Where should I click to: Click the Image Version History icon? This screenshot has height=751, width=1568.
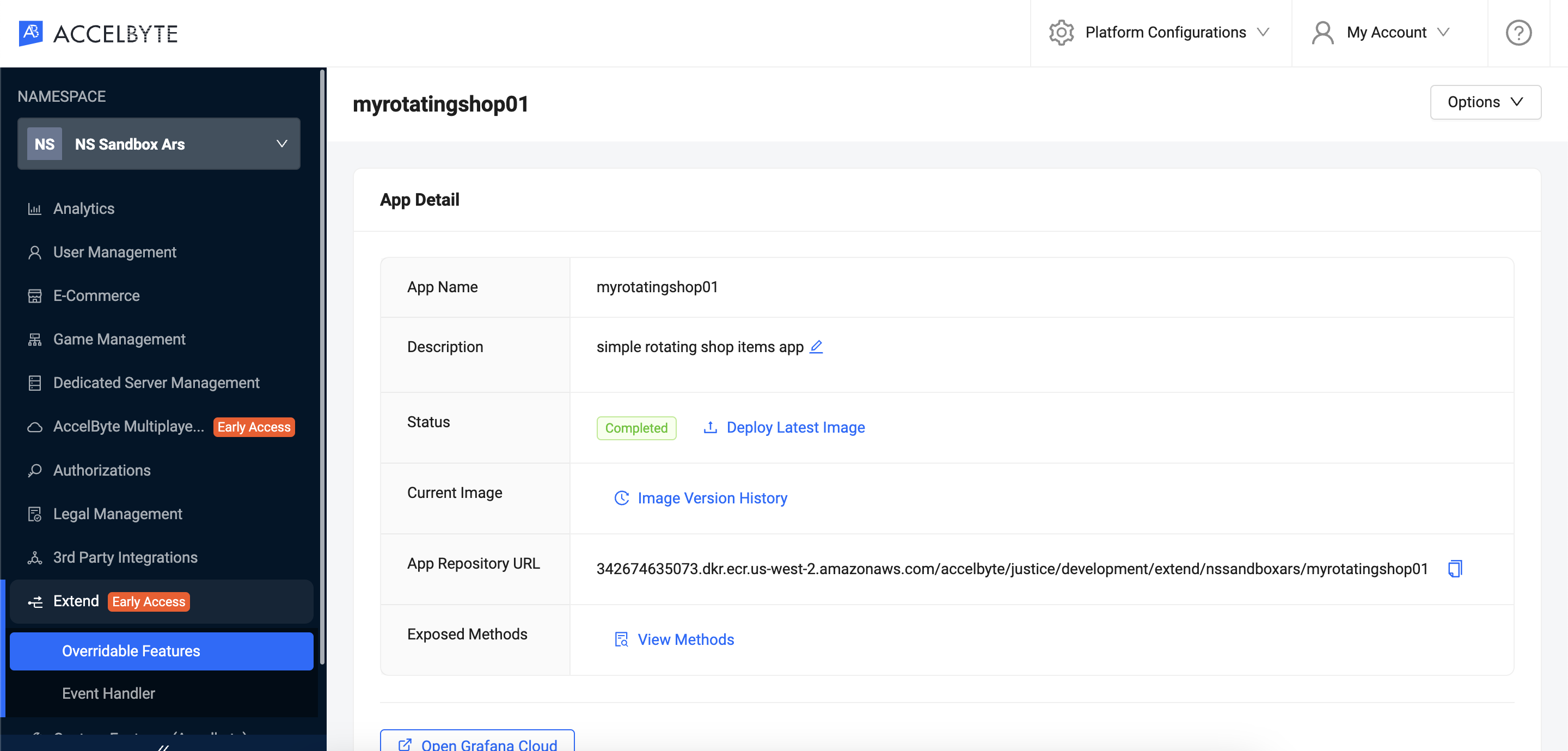[621, 498]
